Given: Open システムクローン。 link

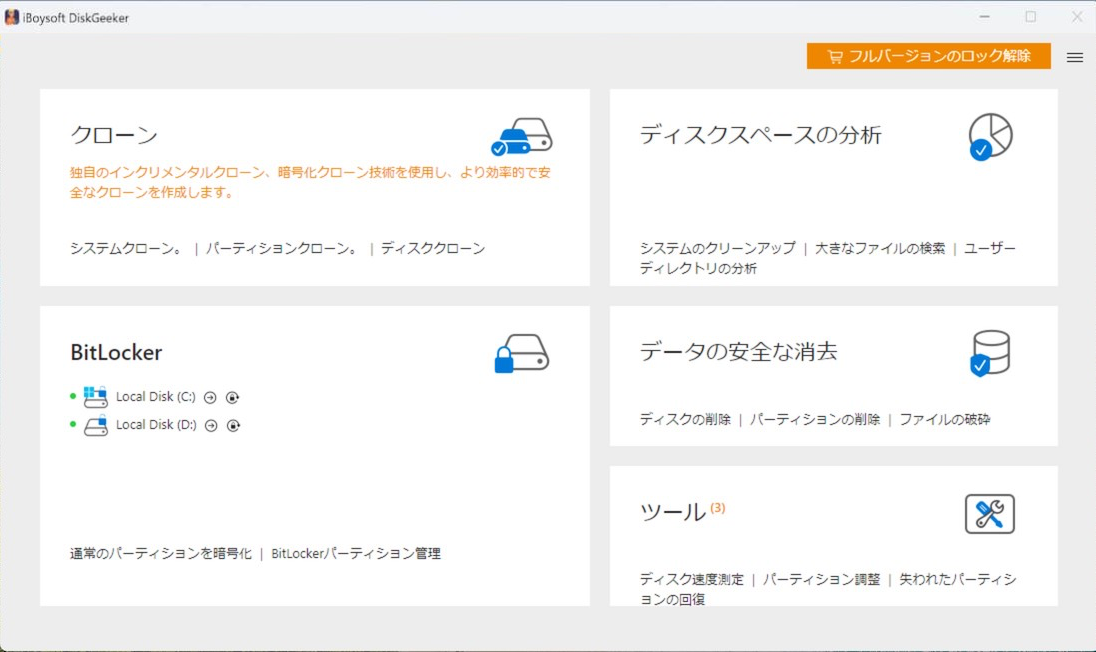Looking at the screenshot, I should click(127, 248).
